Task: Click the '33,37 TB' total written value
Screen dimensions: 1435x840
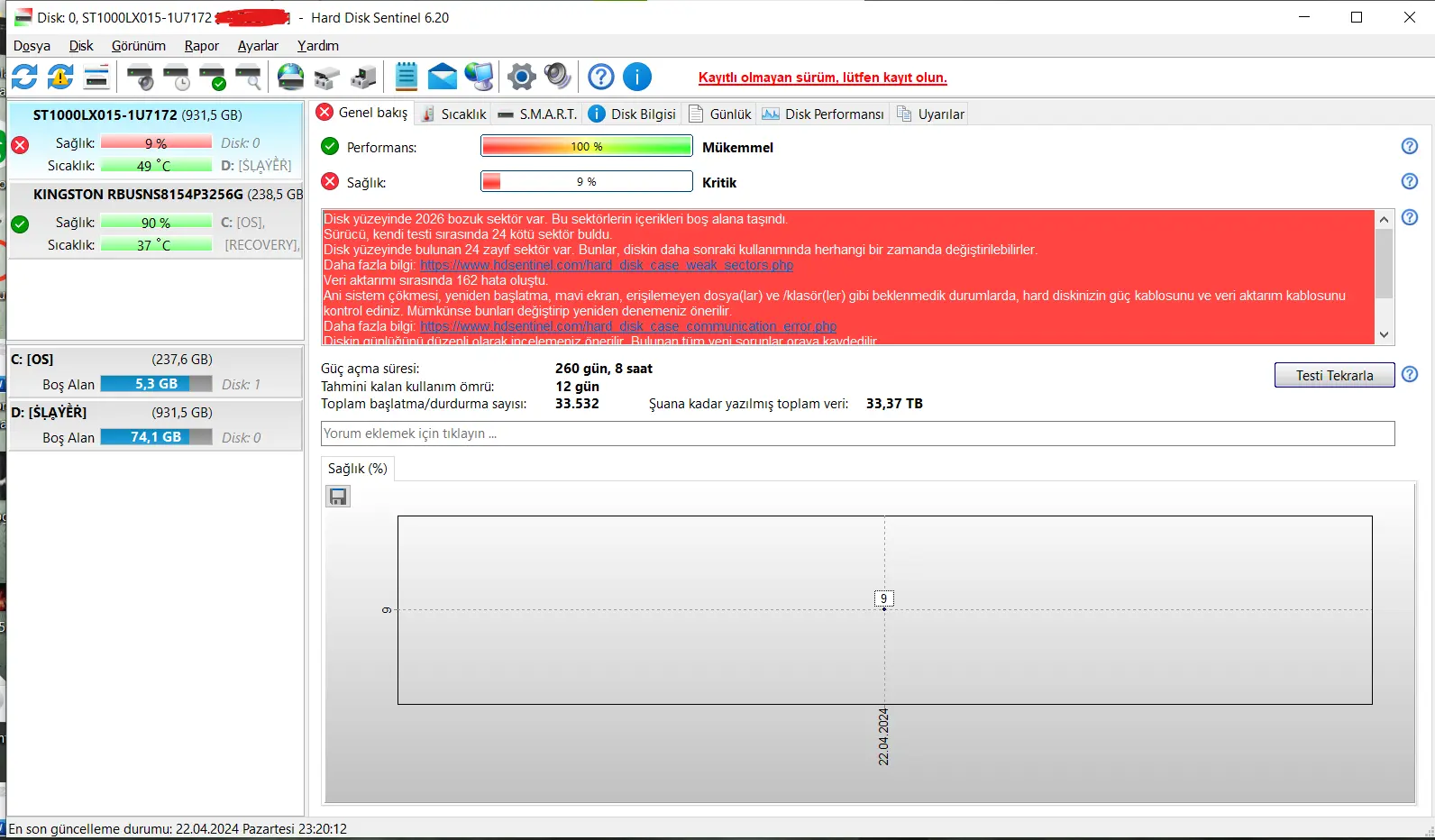Action: [894, 404]
